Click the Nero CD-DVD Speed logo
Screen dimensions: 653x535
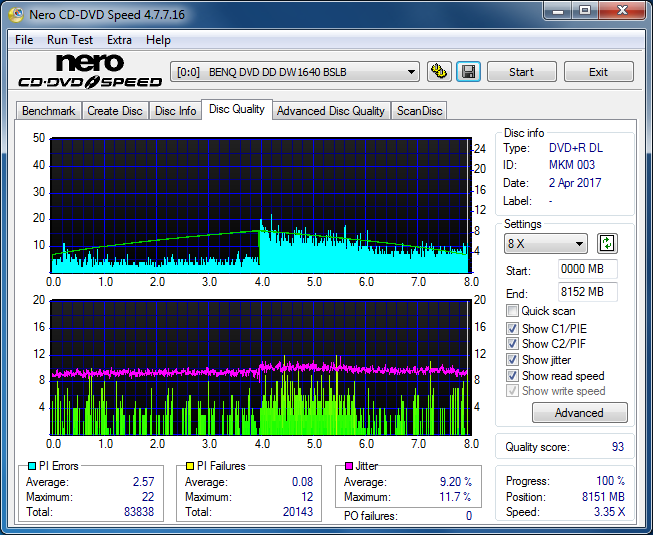pos(90,71)
